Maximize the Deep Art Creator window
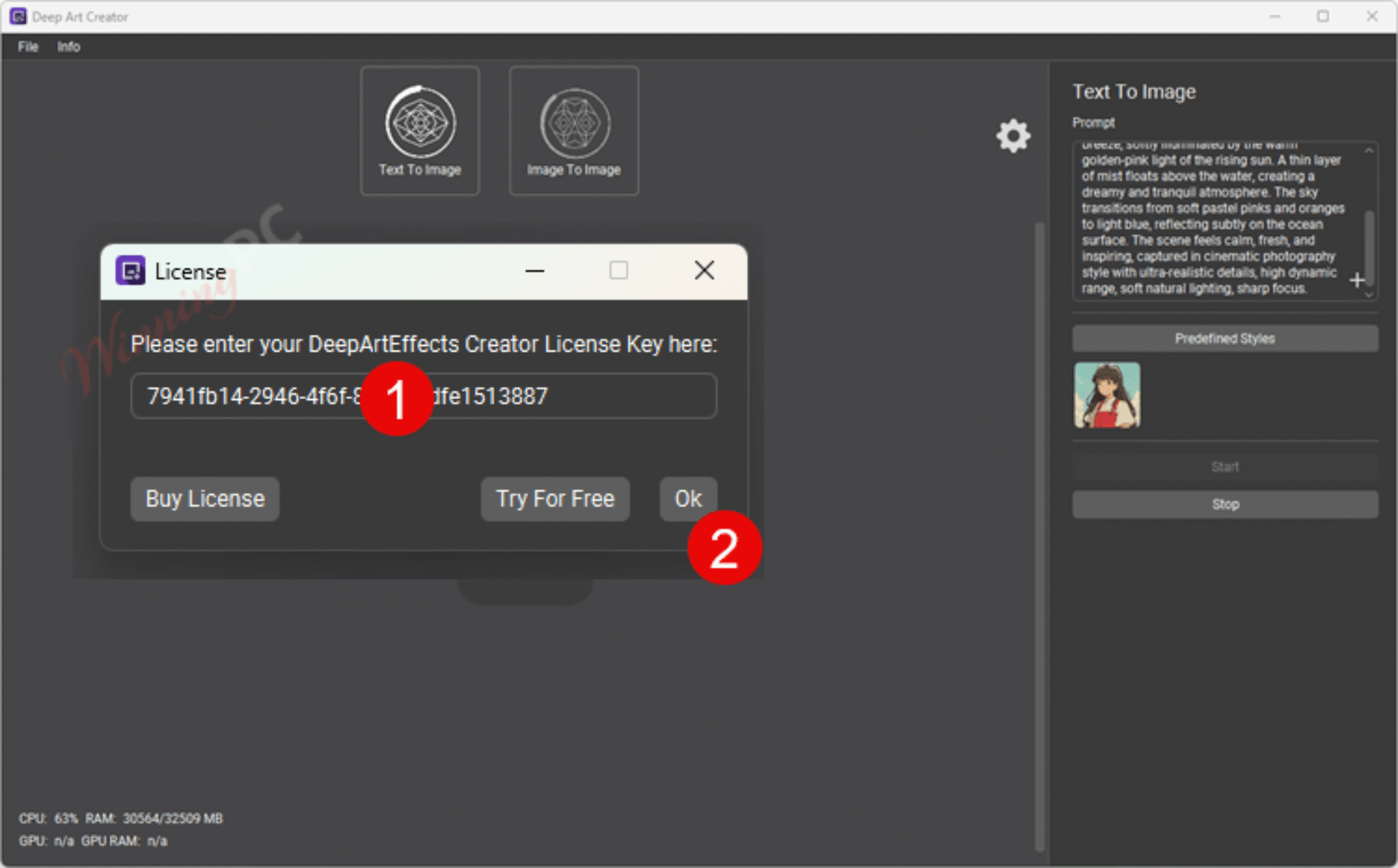The image size is (1398, 868). (1323, 16)
